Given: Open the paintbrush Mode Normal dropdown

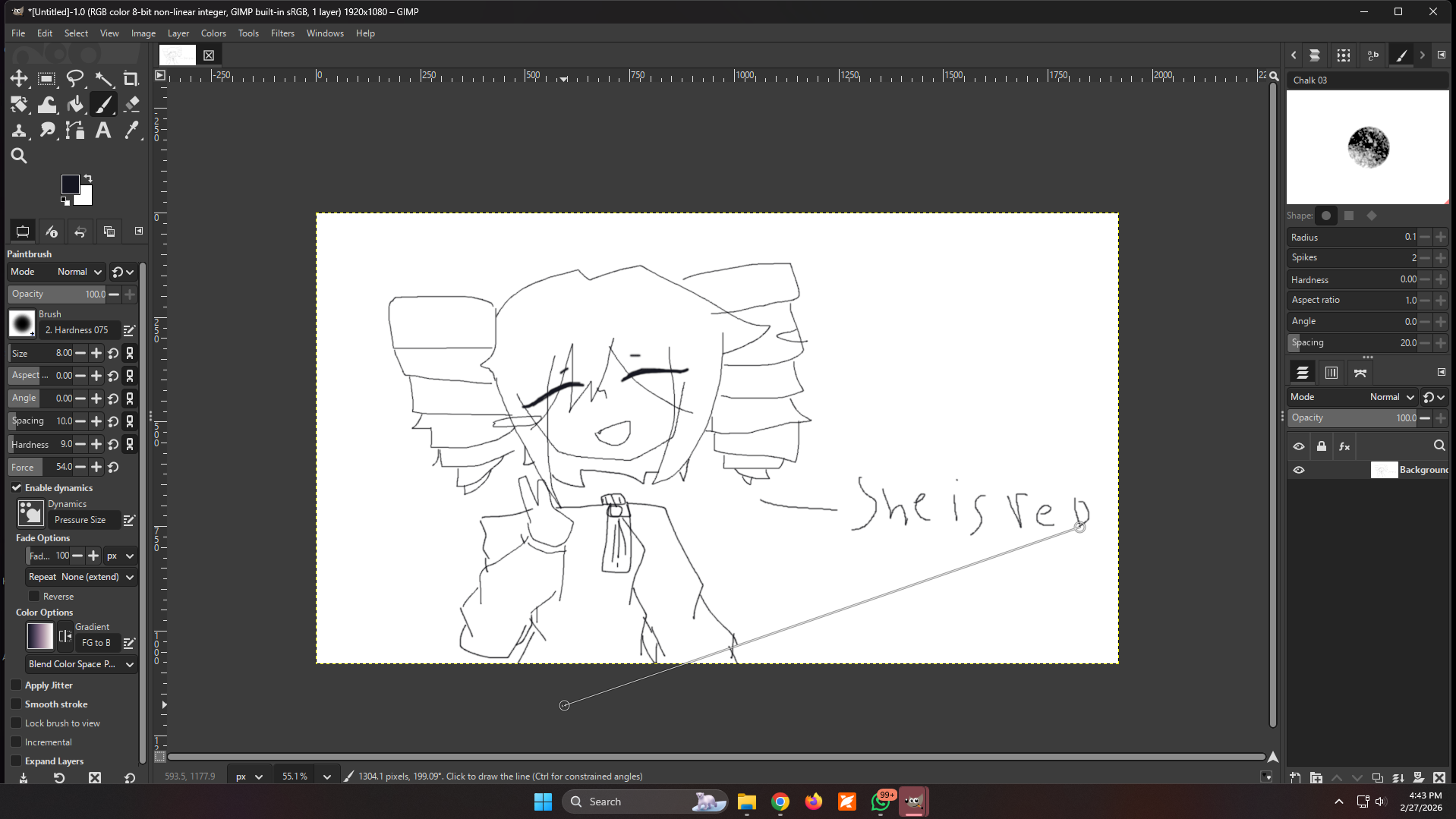Looking at the screenshot, I should coord(79,272).
